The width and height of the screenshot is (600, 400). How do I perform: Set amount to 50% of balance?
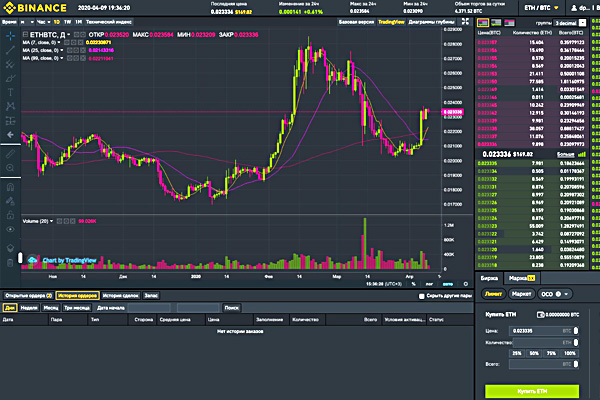pos(534,353)
